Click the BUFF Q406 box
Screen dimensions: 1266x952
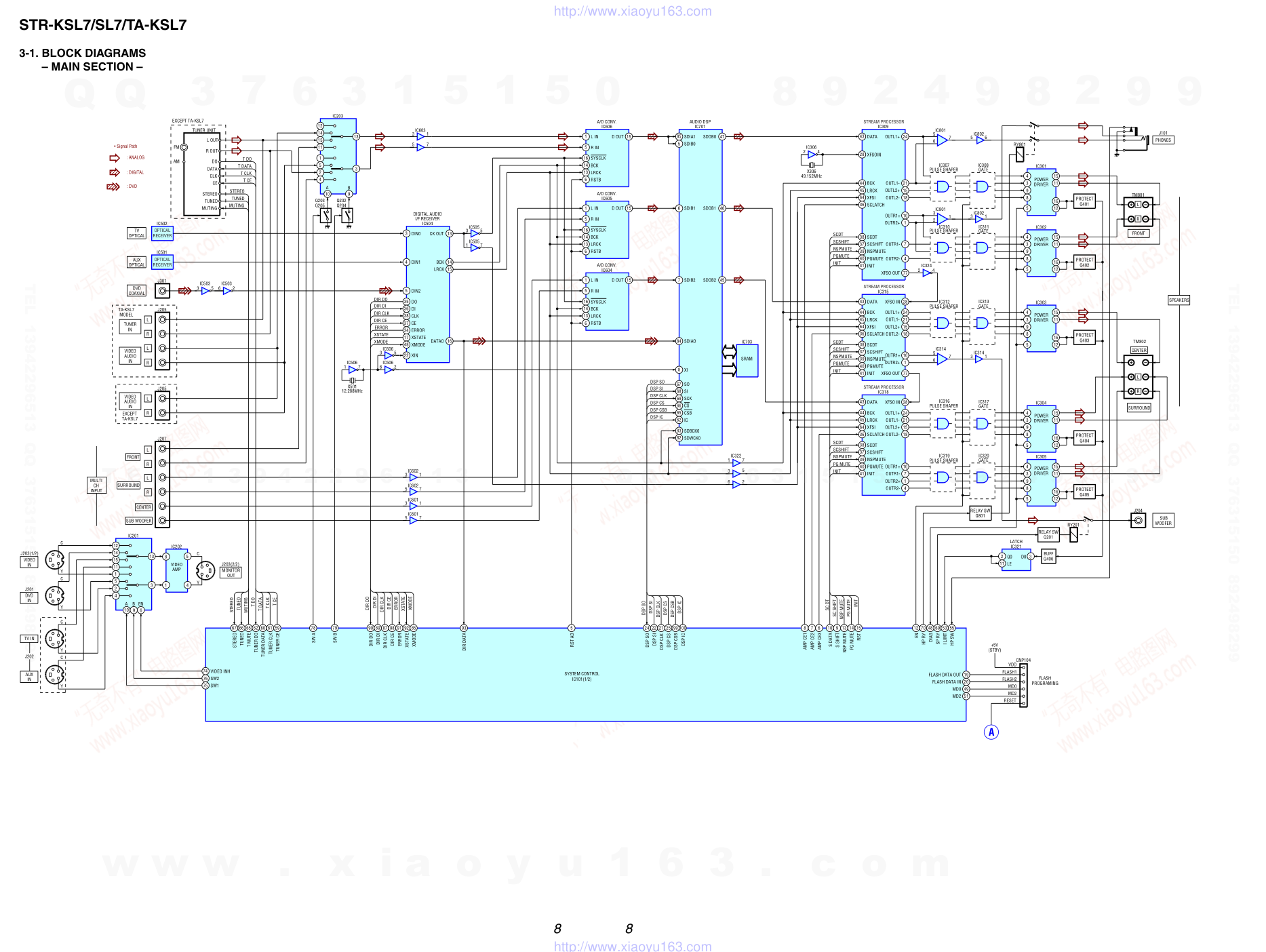[x=1048, y=557]
